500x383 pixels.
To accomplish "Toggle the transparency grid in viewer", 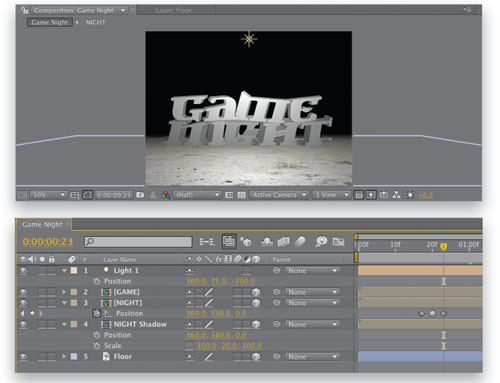I will coord(241,195).
